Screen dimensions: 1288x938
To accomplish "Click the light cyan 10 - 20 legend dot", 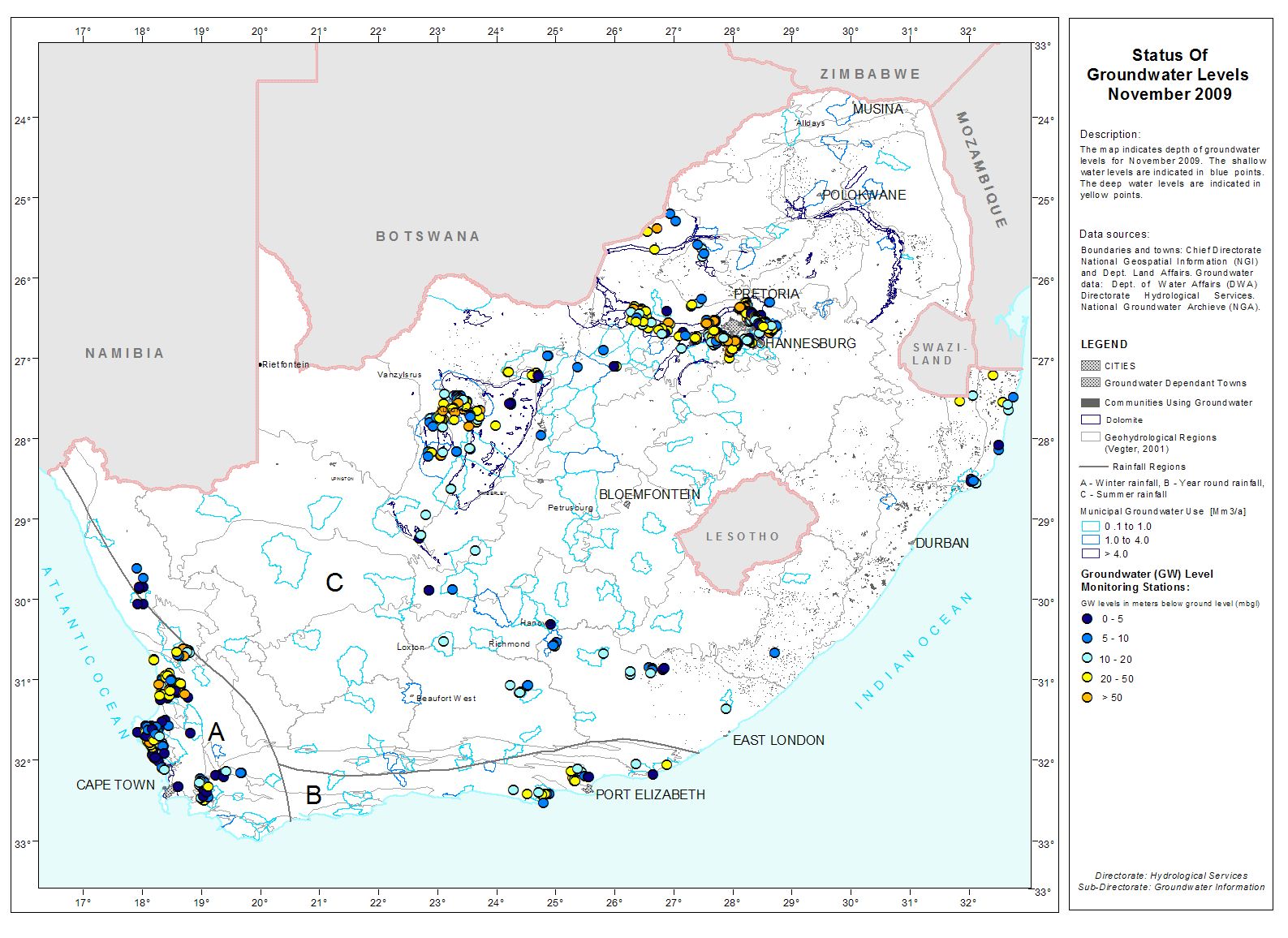I will point(1088,658).
